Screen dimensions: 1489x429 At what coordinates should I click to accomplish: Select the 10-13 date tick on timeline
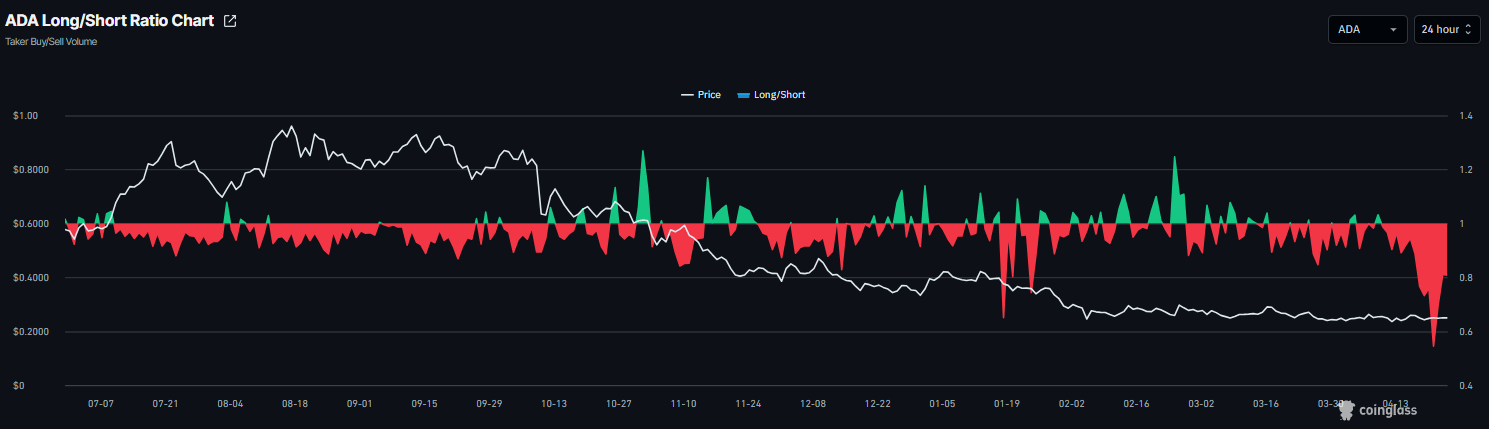click(554, 404)
